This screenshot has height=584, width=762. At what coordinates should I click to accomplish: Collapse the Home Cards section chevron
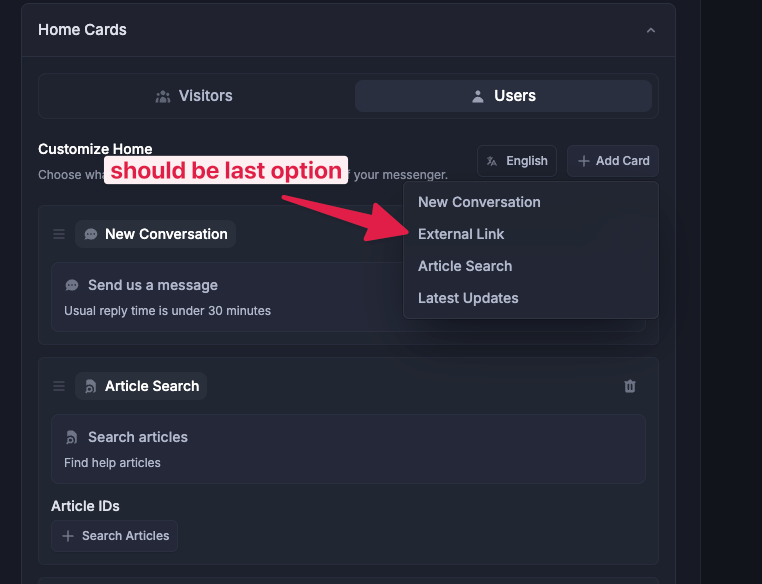point(651,31)
